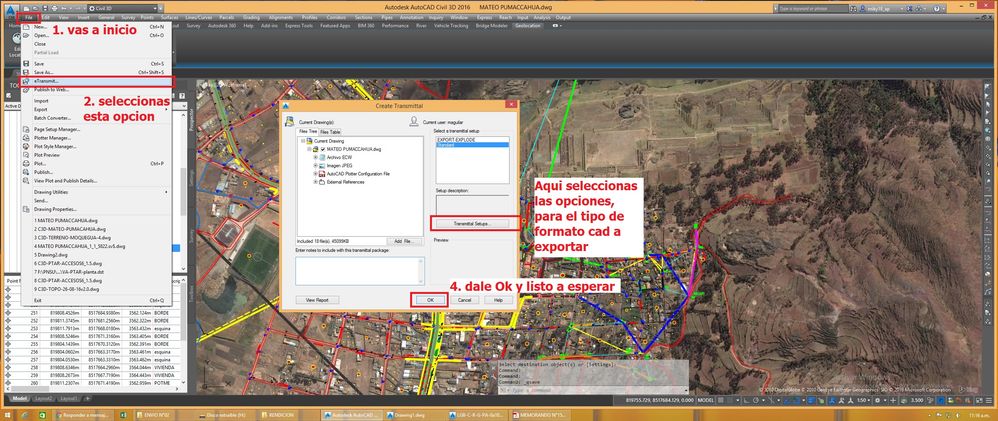Open Page Setup Manager... from File menu
The width and height of the screenshot is (998, 421).
click(96, 129)
